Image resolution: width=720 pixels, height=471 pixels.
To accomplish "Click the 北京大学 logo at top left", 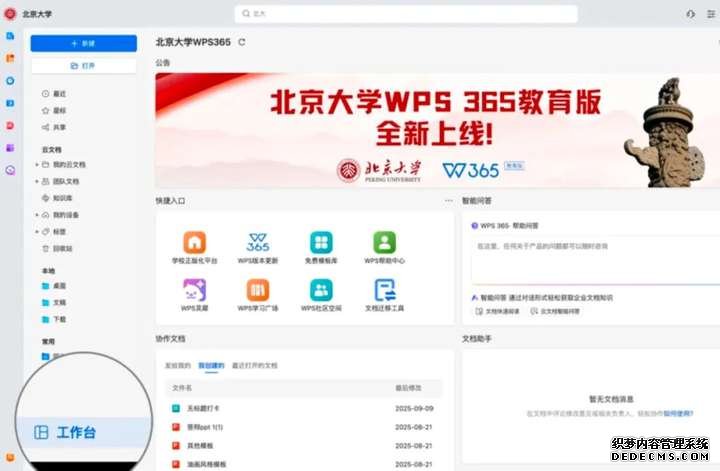I will tap(10, 14).
